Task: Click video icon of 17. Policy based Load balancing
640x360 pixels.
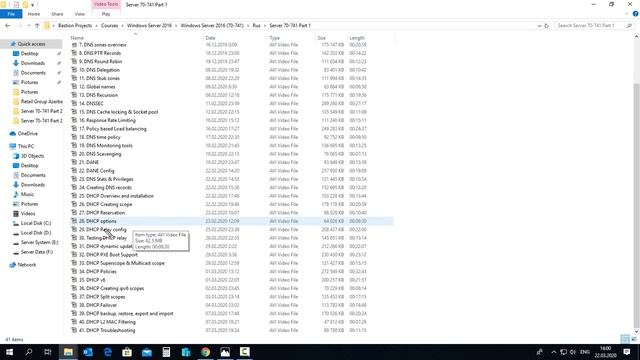Action: point(74,129)
